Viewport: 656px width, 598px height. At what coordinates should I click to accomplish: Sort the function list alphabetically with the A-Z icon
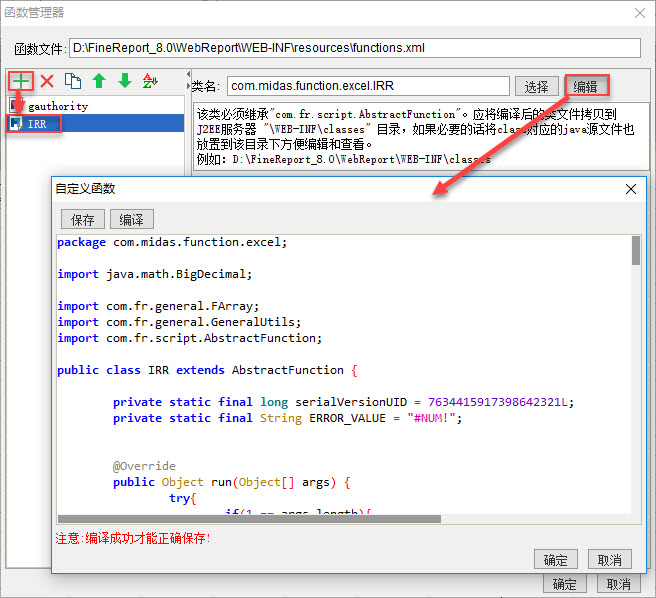(150, 81)
